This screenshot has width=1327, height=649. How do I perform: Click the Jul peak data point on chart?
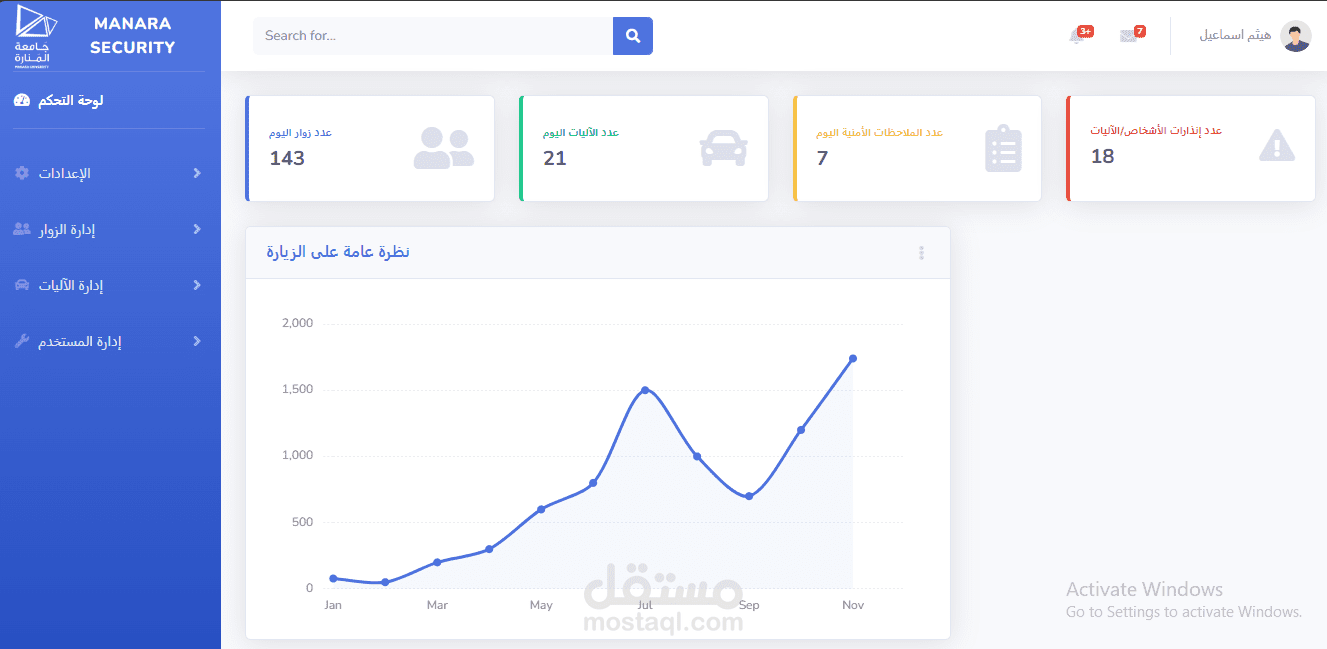tap(645, 390)
